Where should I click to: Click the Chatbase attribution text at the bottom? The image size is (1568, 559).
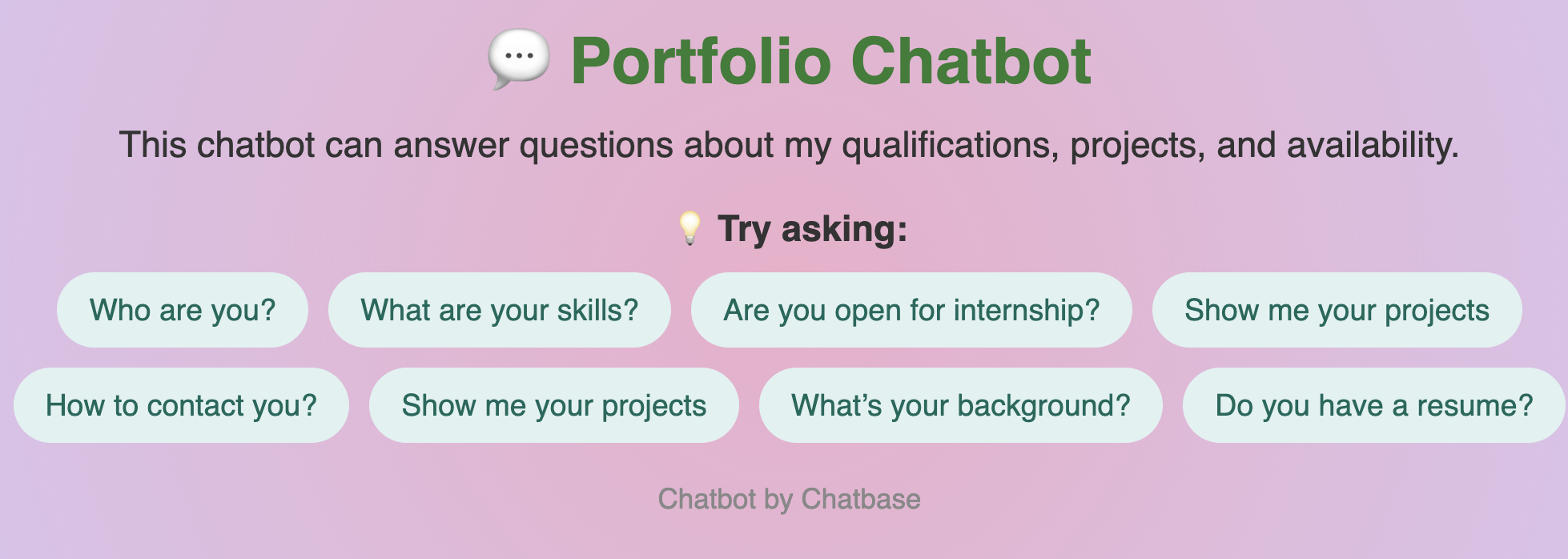790,498
